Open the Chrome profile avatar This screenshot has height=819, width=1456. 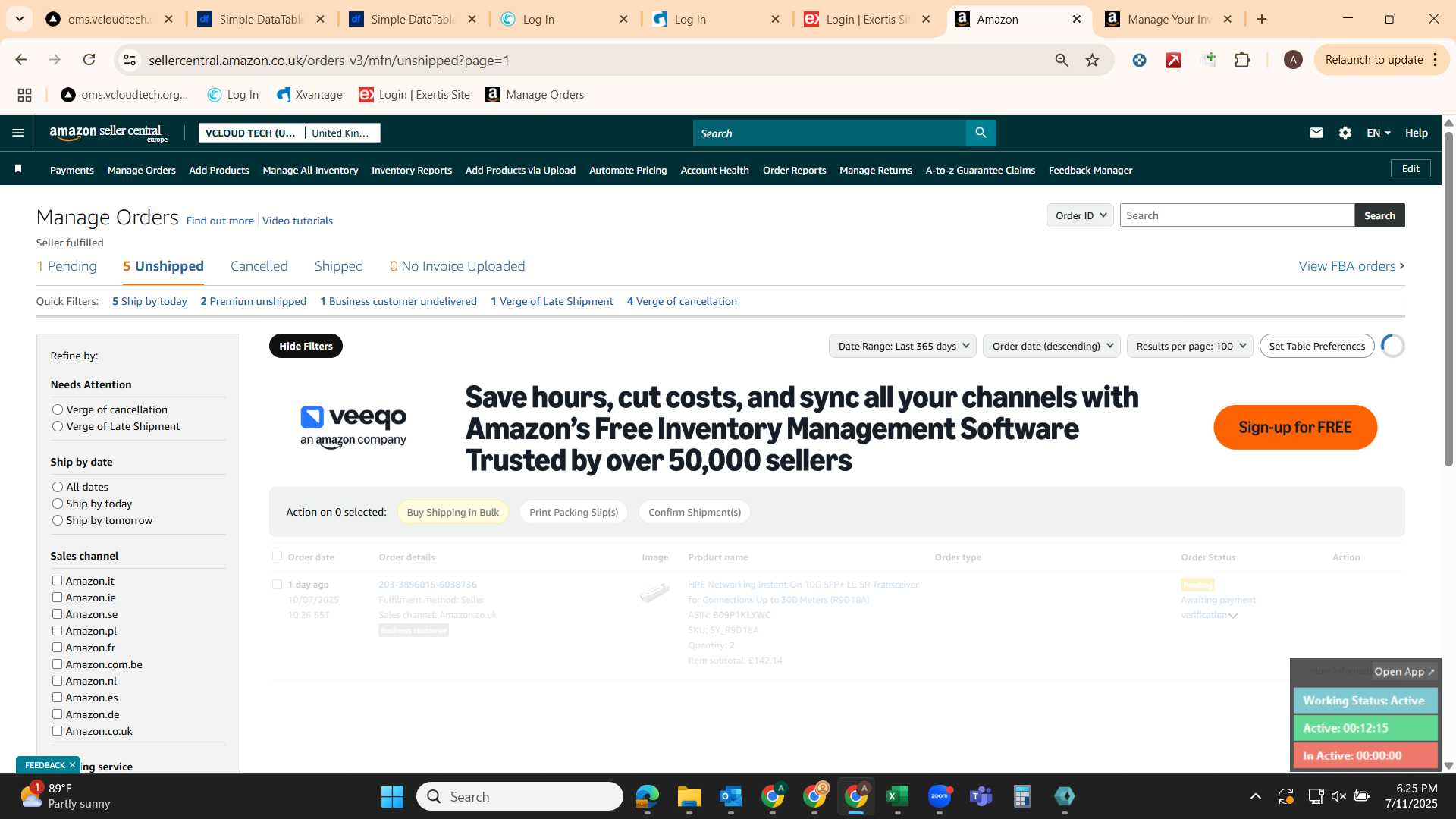[1293, 60]
